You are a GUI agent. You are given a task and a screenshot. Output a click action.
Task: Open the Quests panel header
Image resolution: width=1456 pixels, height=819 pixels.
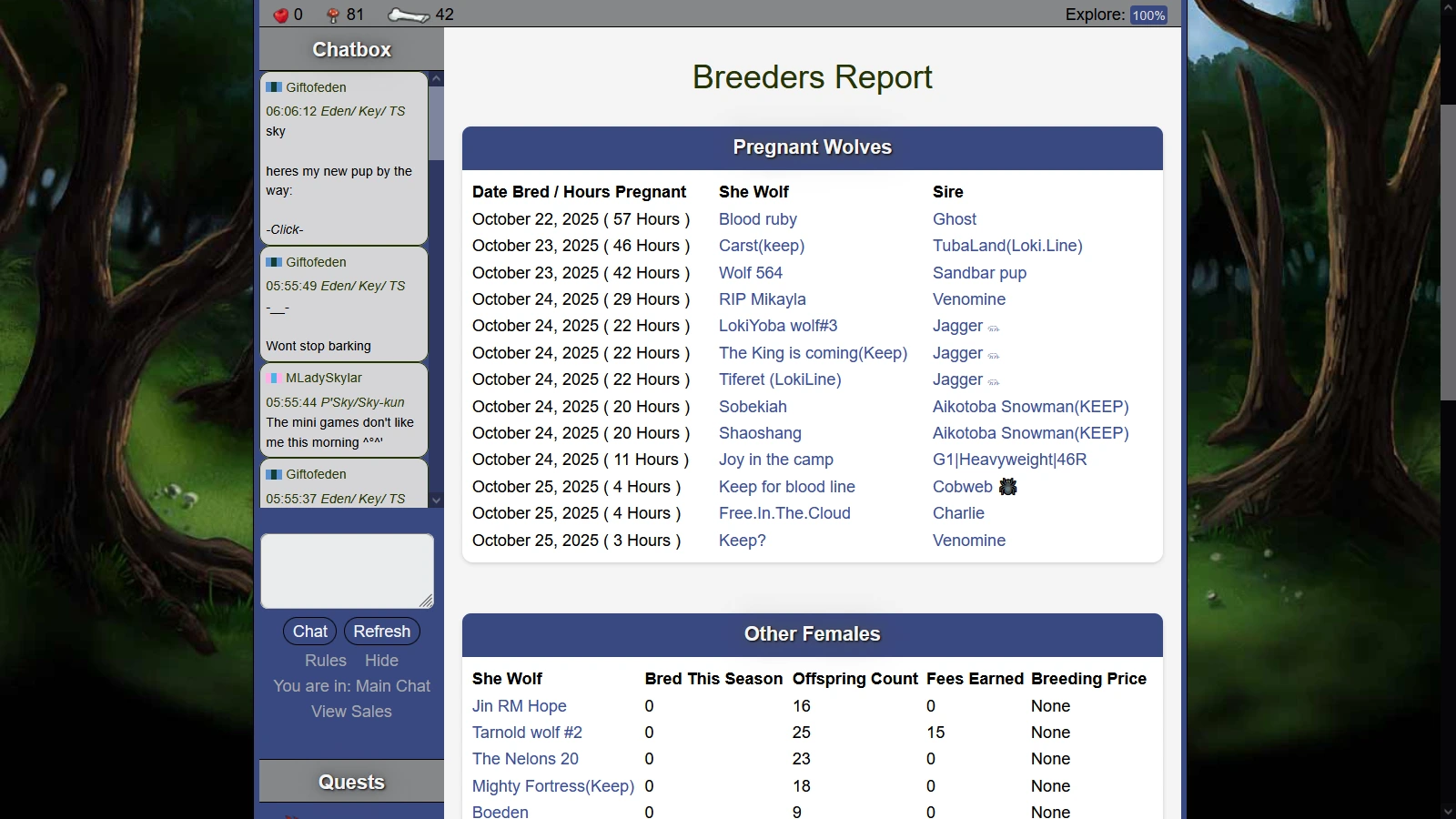(351, 783)
